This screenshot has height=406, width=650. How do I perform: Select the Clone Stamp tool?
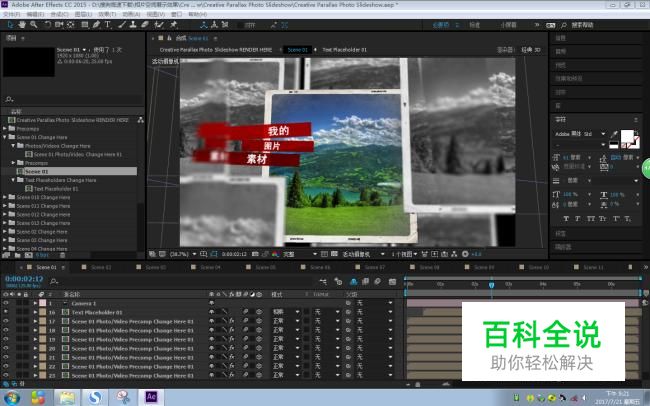click(133, 25)
